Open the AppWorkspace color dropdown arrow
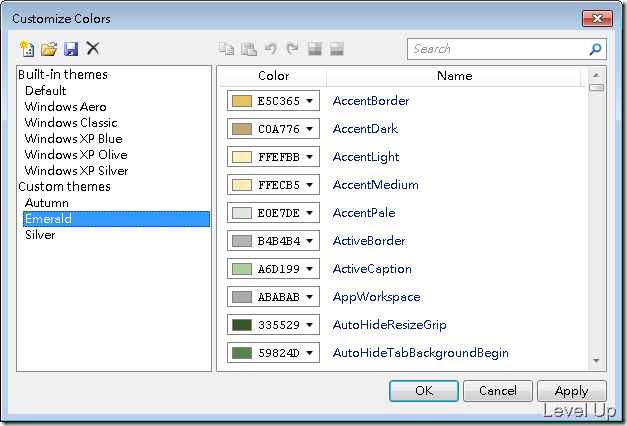Image resolution: width=627 pixels, height=426 pixels. pyautogui.click(x=310, y=297)
